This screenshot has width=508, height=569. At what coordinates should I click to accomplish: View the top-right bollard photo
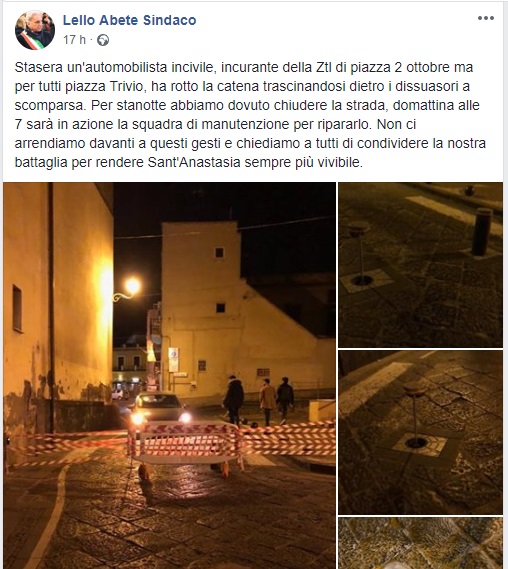click(x=420, y=265)
